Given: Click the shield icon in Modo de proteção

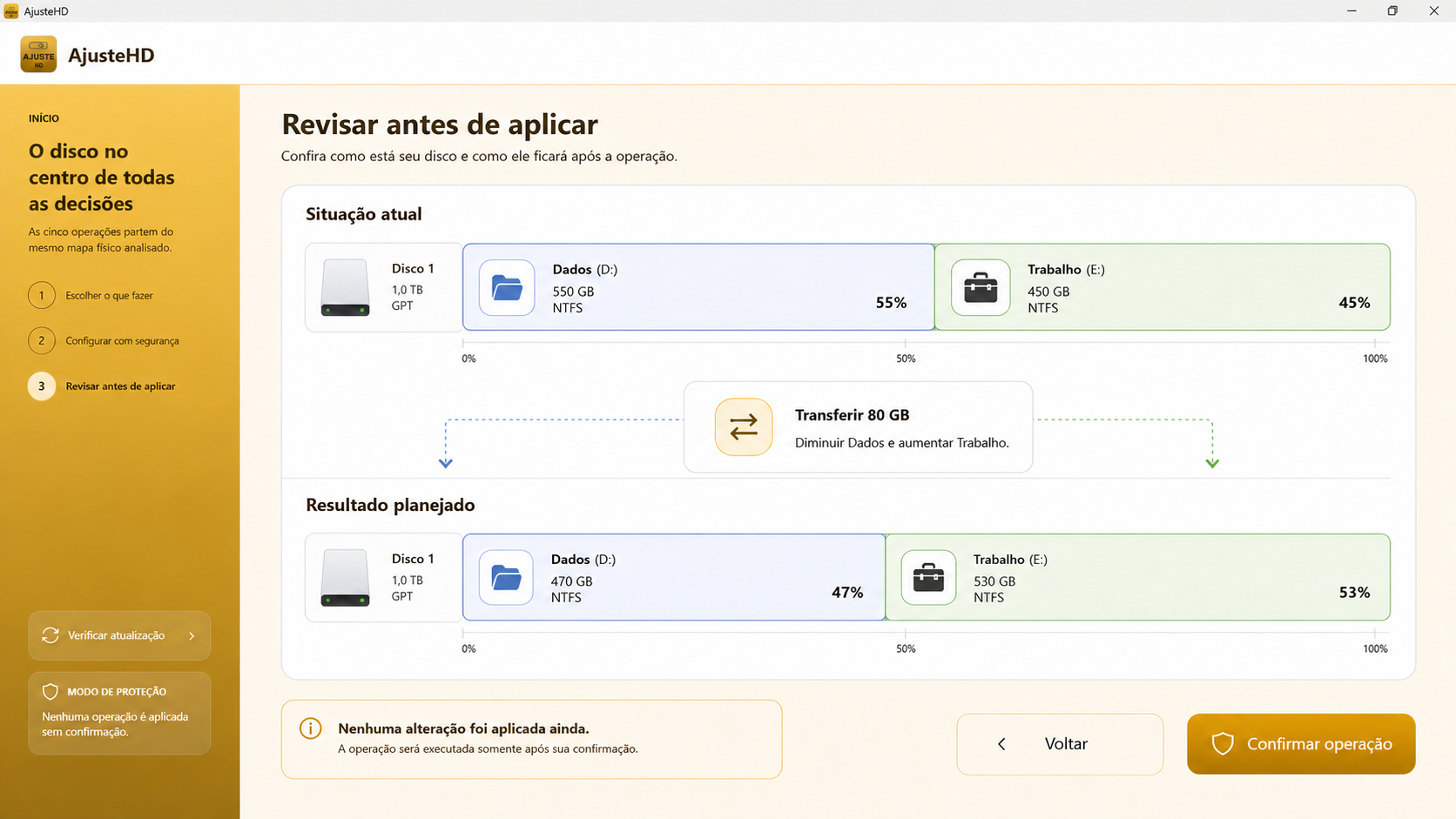Looking at the screenshot, I should pos(51,691).
